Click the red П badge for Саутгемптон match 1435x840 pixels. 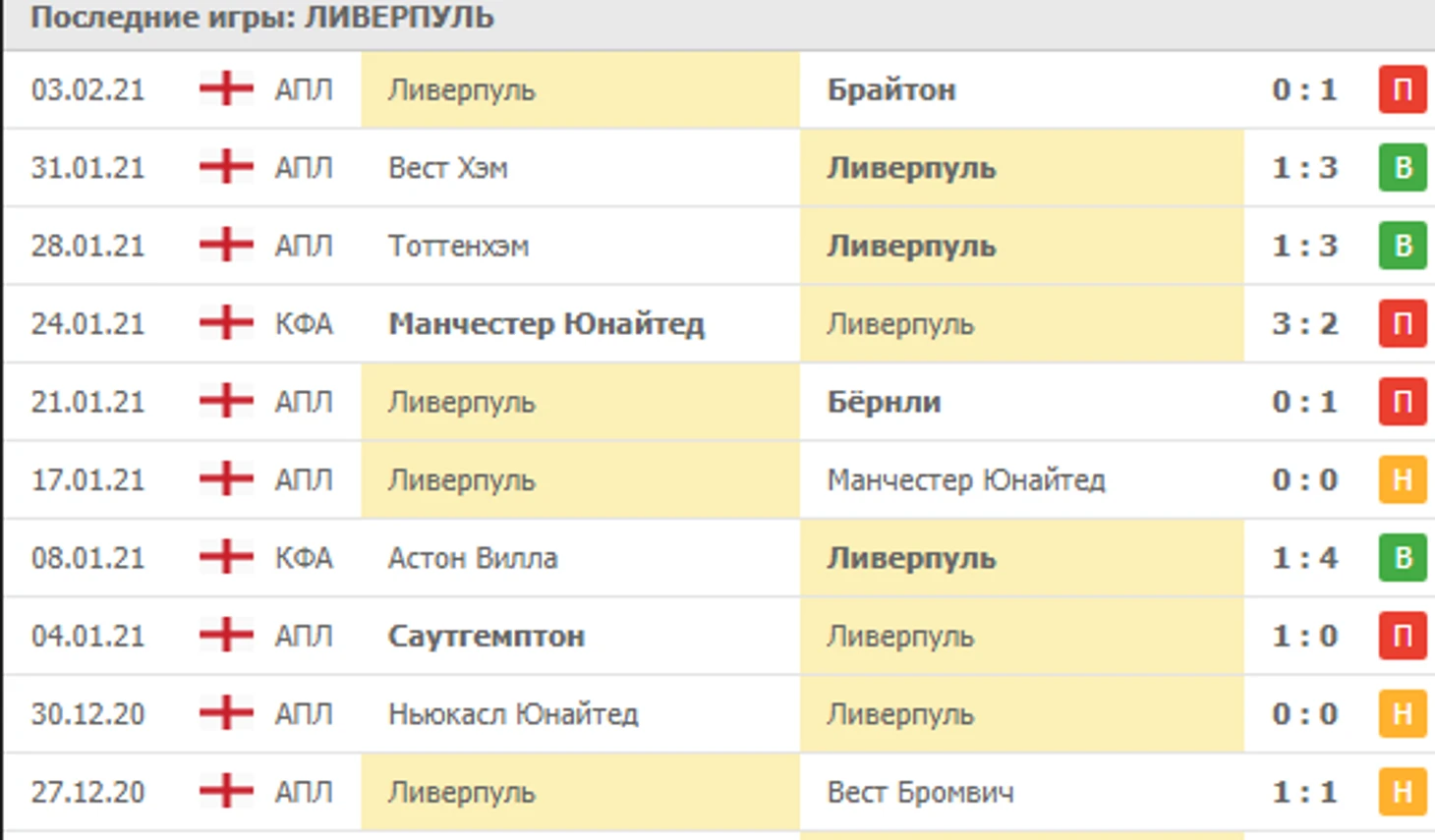[1403, 636]
